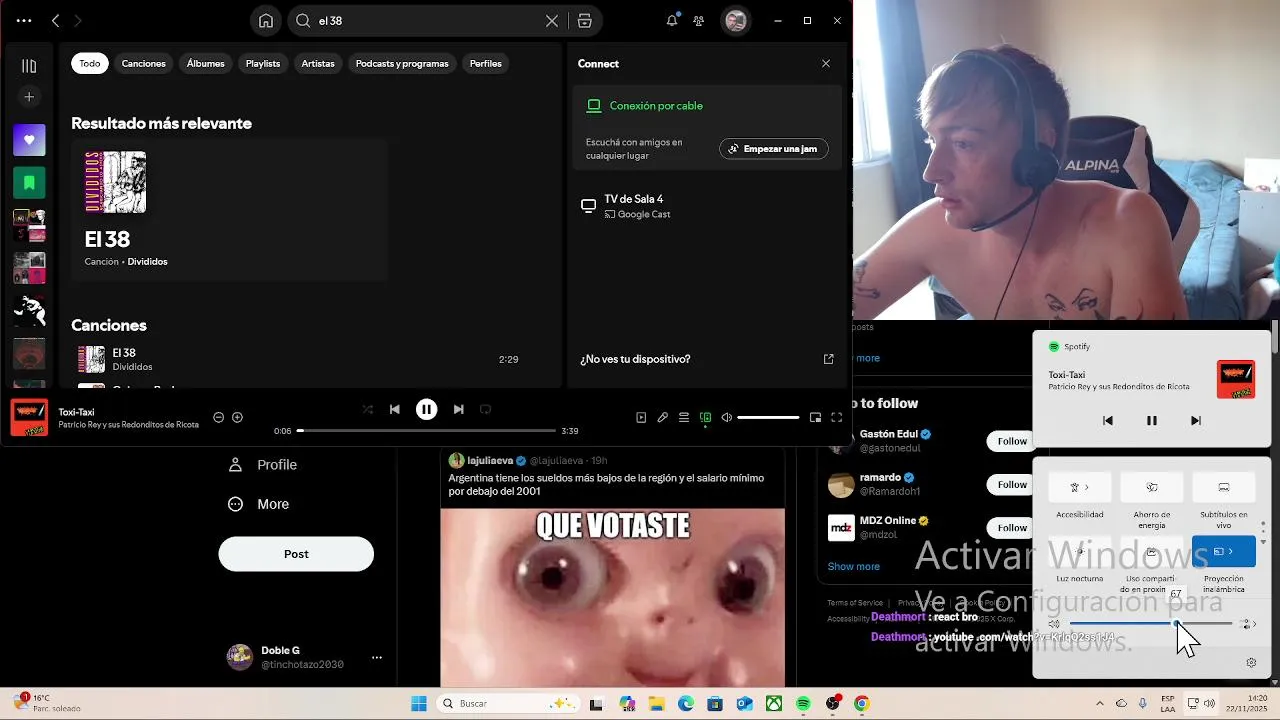Adjust Spotify volume slider
This screenshot has height=720, width=1280.
768,417
